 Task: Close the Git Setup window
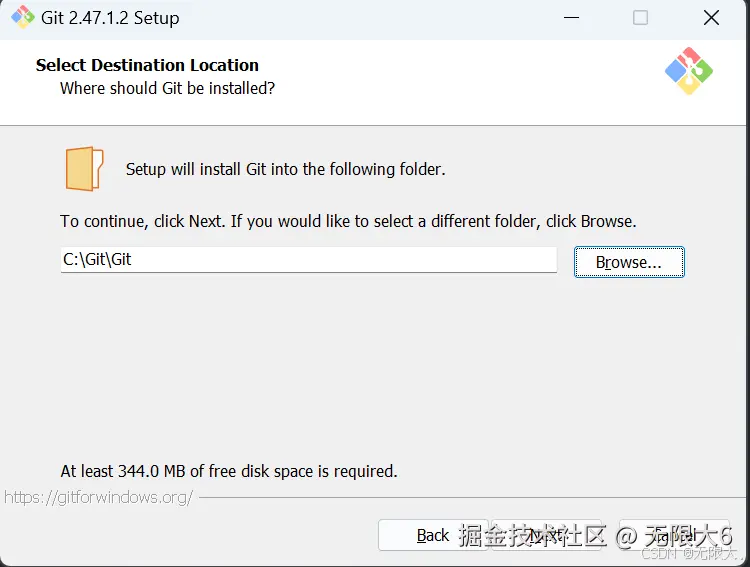pos(711,18)
